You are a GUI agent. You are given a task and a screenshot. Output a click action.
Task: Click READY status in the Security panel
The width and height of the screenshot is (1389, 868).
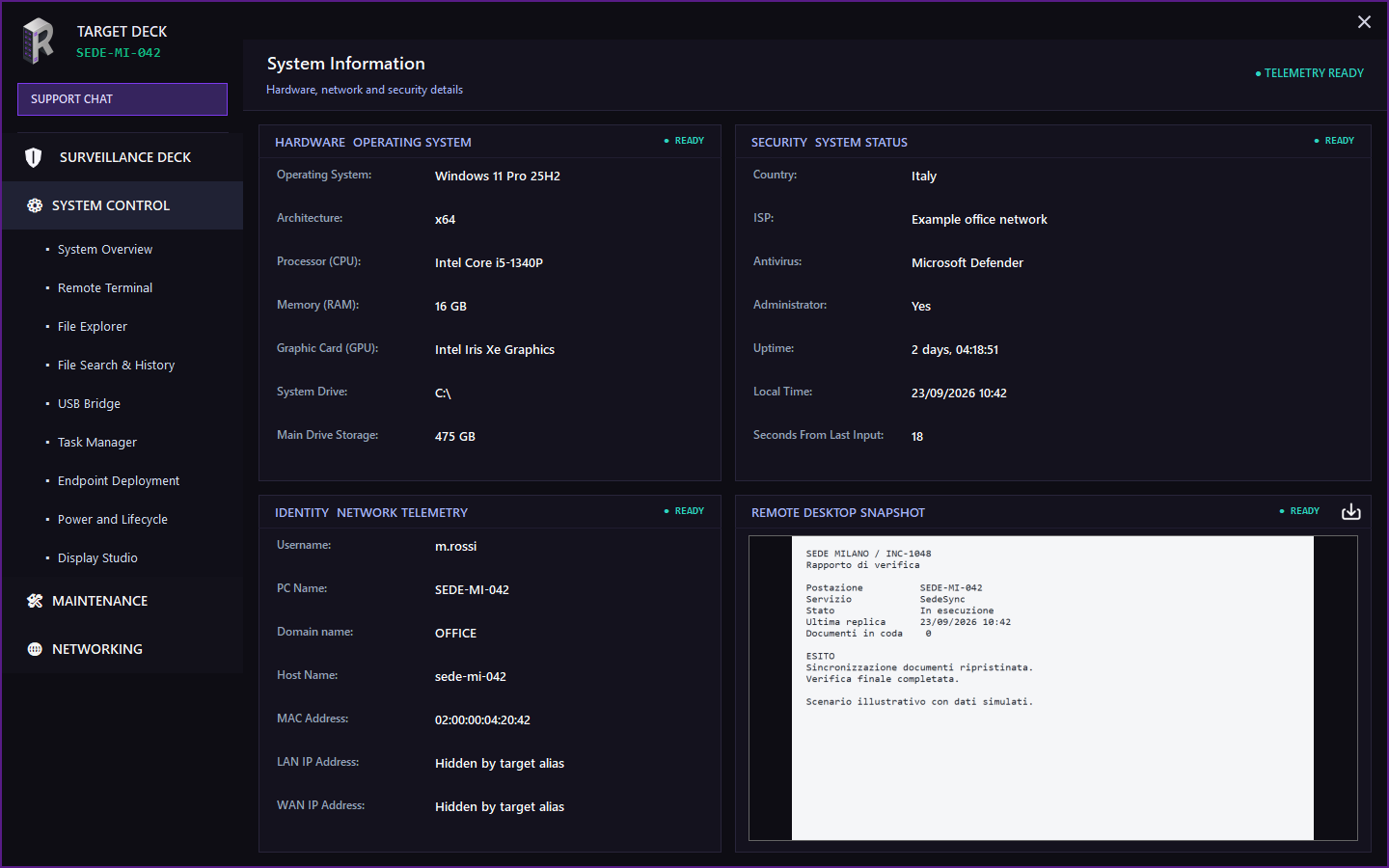1334,141
